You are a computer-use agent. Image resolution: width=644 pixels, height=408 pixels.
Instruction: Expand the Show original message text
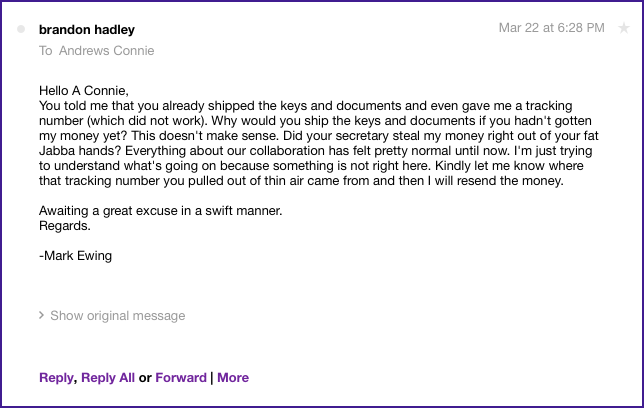(117, 316)
